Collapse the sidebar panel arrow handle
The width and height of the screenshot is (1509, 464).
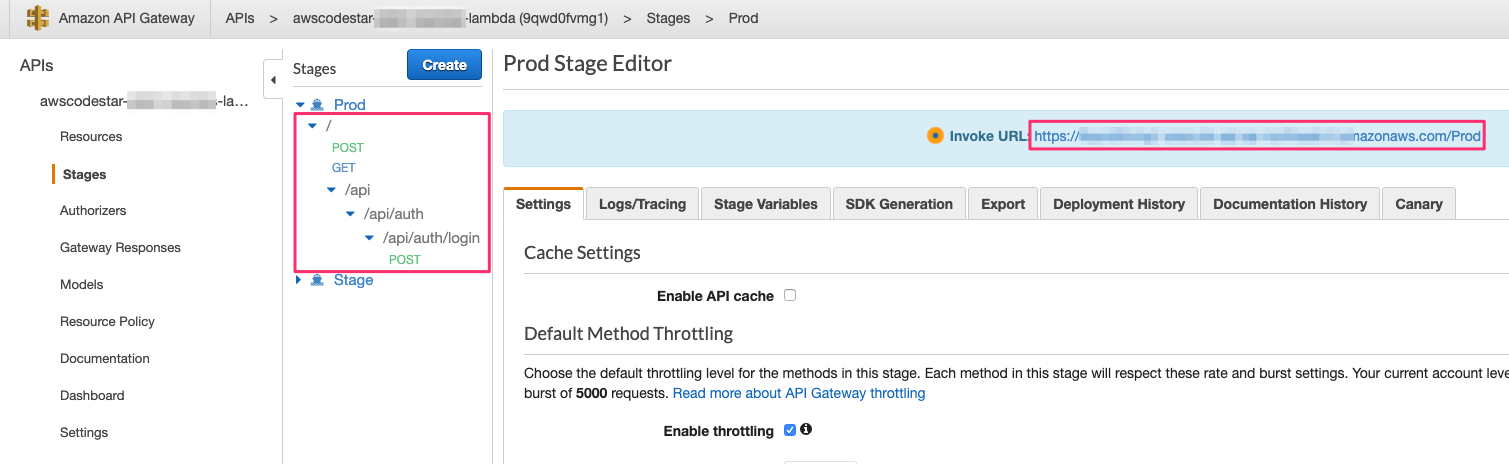tap(273, 79)
